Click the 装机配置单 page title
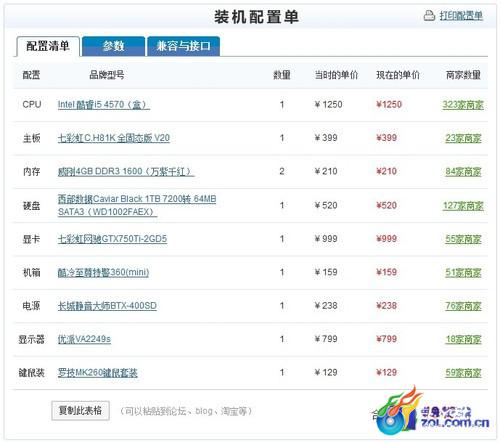Viewport: 500px width, 443px height. tap(256, 17)
